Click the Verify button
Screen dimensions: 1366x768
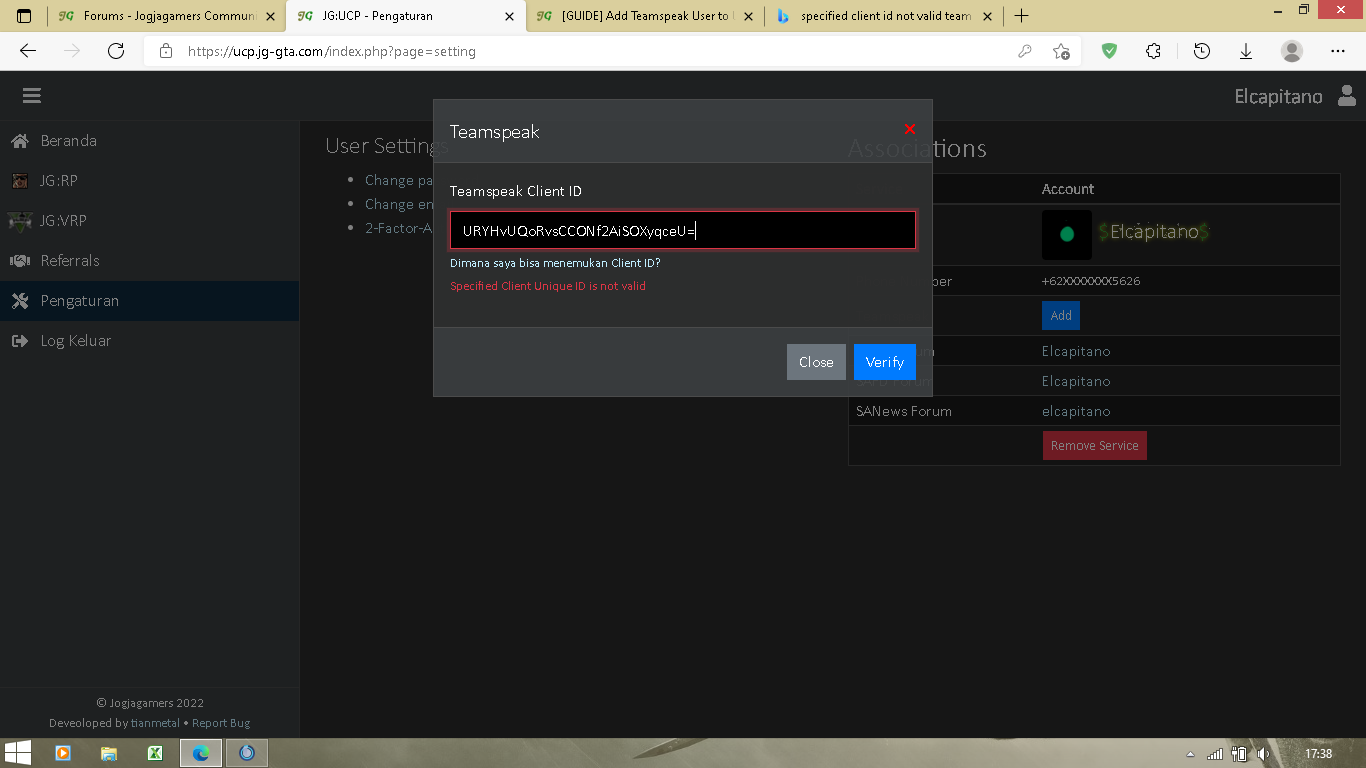point(885,362)
